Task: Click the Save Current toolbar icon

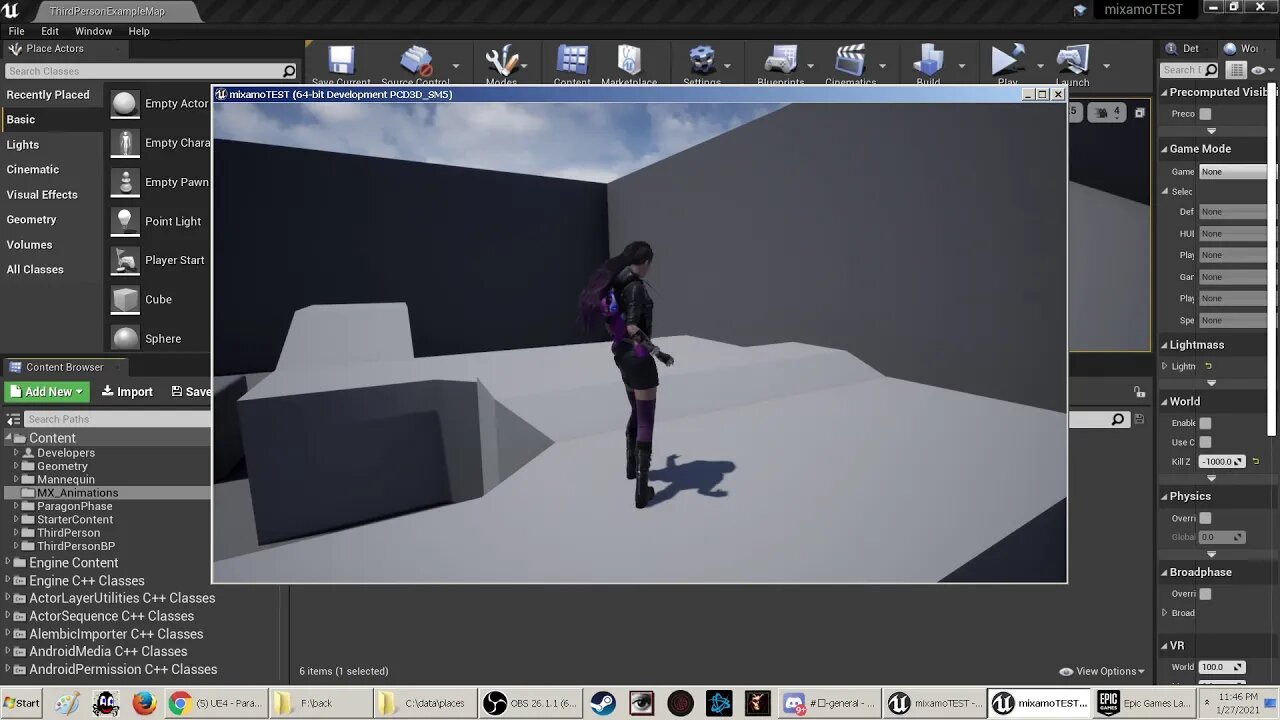Action: click(341, 61)
